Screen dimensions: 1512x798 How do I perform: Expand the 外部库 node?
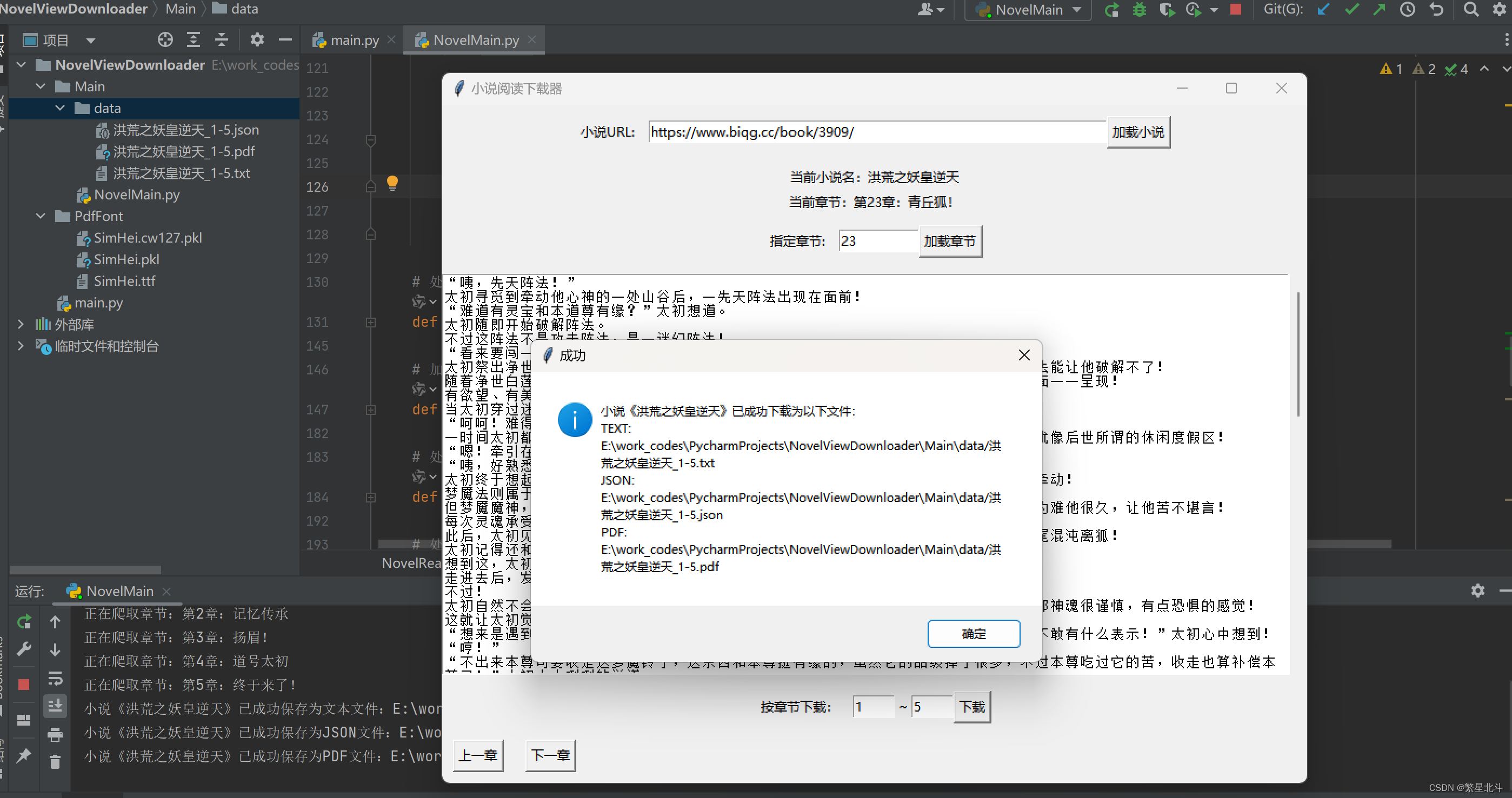(21, 324)
